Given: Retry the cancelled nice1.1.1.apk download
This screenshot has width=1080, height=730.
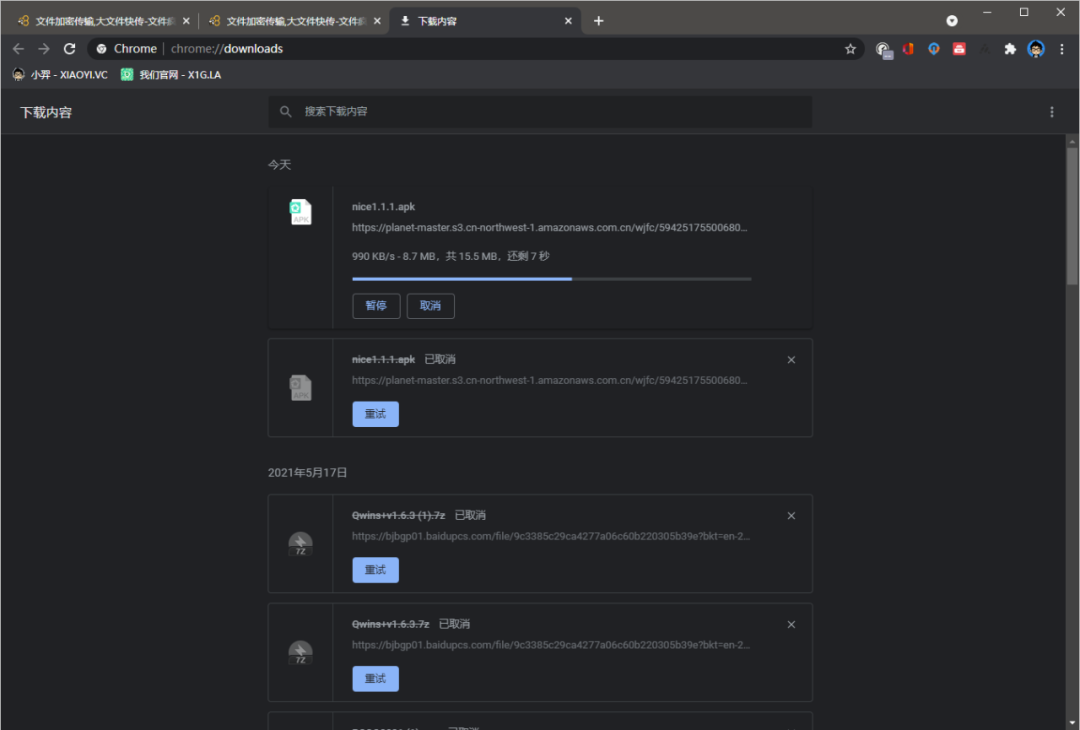Looking at the screenshot, I should (375, 414).
